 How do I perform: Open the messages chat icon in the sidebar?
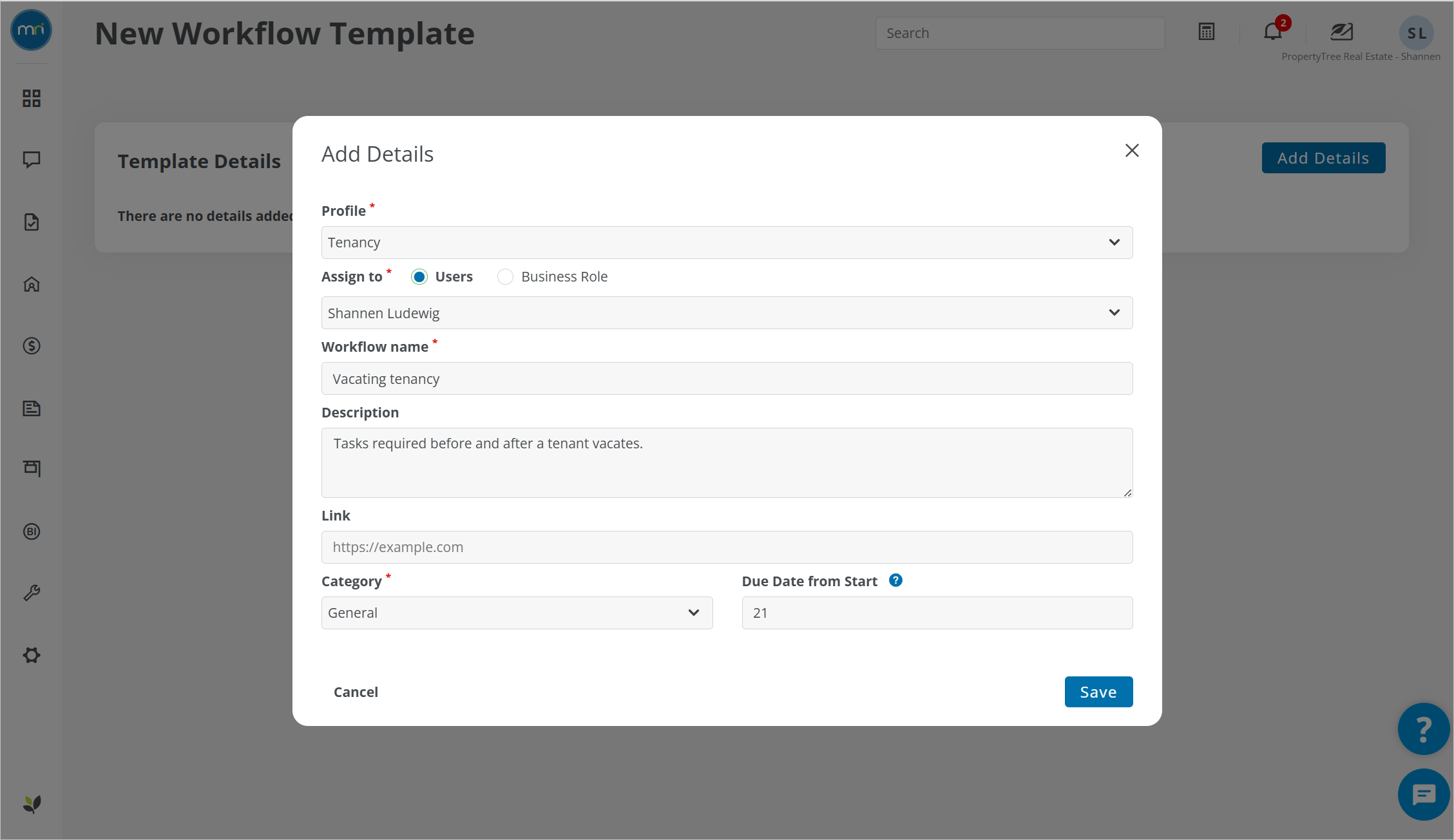coord(32,160)
